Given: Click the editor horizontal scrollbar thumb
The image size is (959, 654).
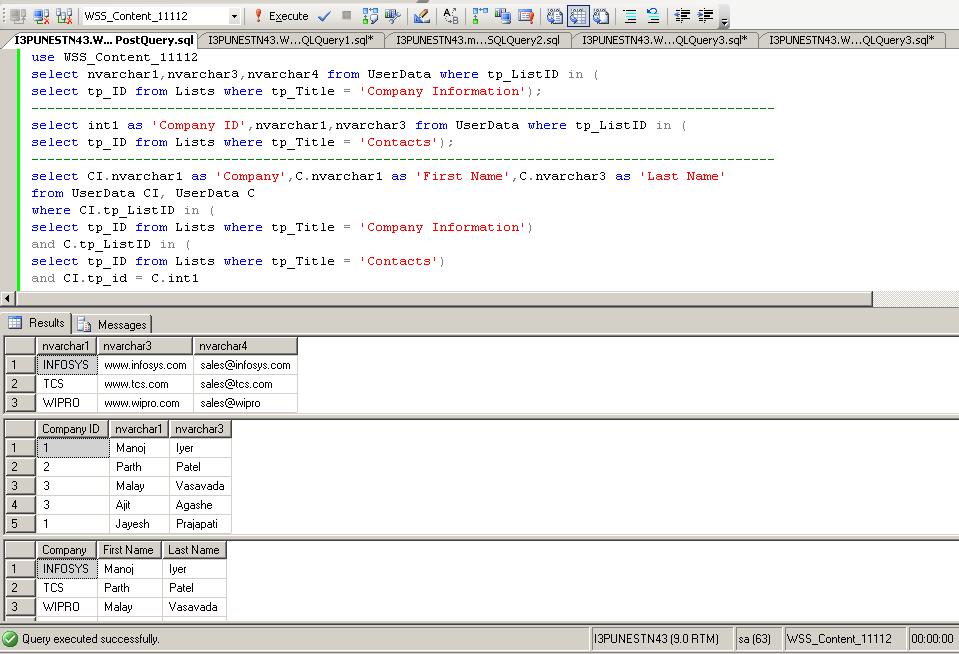Looking at the screenshot, I should (444, 299).
